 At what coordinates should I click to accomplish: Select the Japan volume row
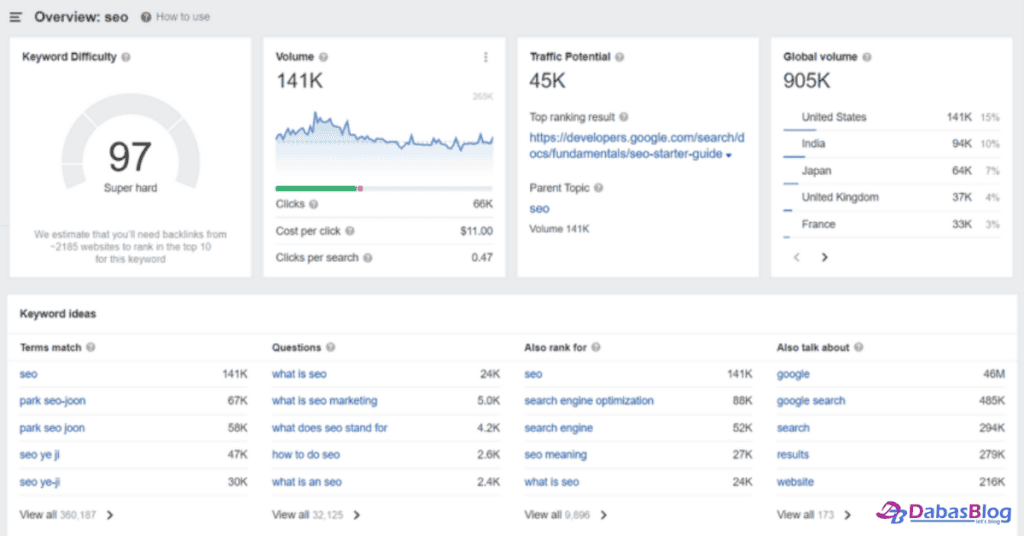point(891,172)
